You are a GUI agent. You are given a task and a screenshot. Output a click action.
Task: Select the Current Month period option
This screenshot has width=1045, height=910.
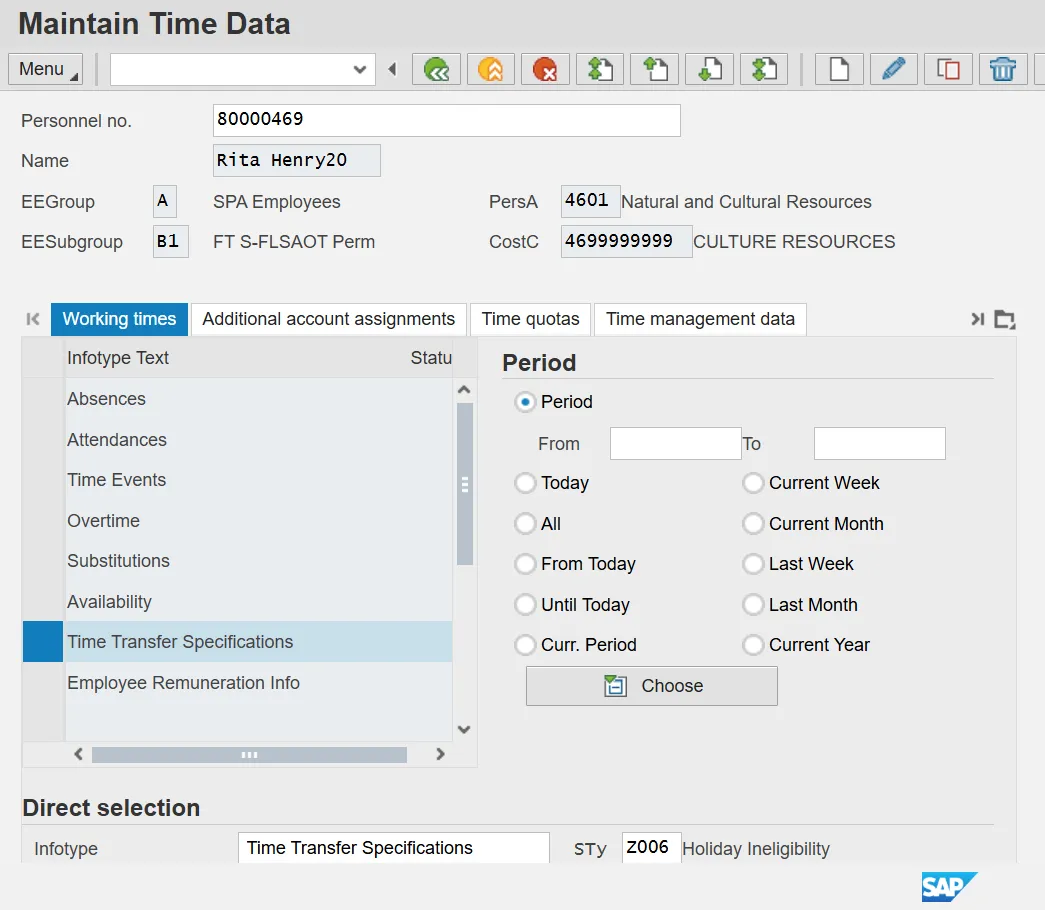click(753, 524)
